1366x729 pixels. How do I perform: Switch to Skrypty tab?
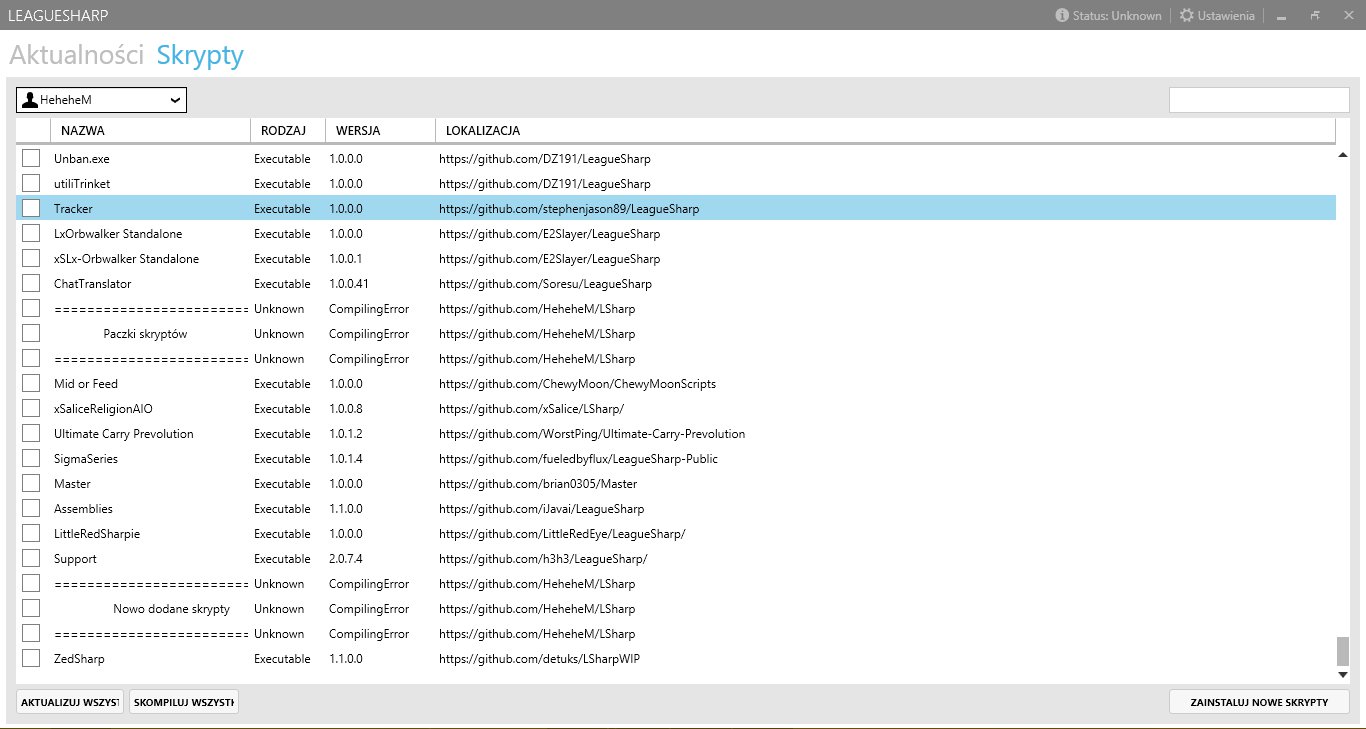pos(200,55)
